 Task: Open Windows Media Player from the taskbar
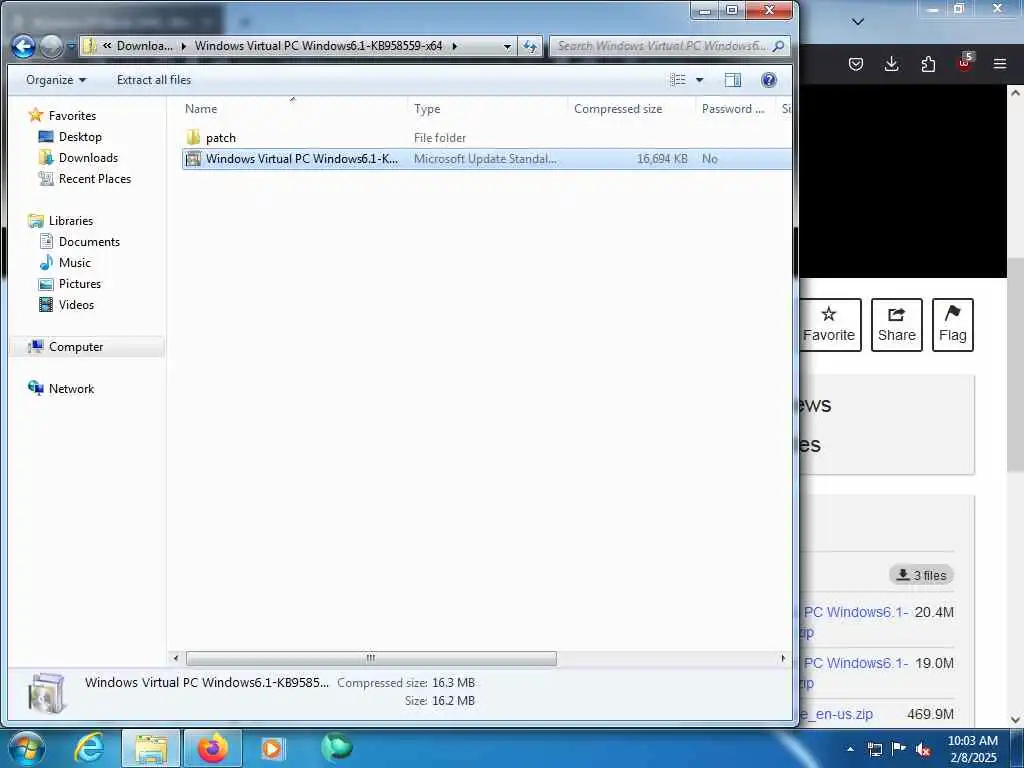point(272,748)
